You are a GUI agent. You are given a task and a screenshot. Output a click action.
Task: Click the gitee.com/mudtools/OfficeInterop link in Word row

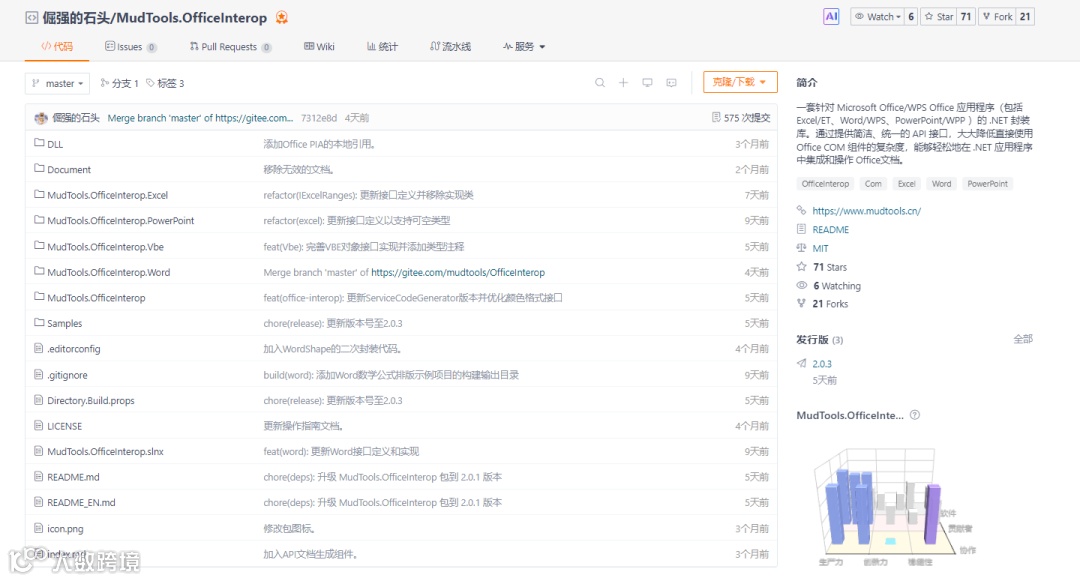[x=458, y=272]
